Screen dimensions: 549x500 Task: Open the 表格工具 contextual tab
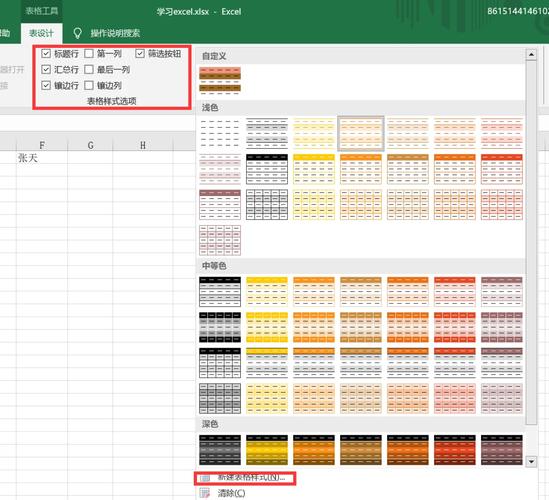coord(42,11)
